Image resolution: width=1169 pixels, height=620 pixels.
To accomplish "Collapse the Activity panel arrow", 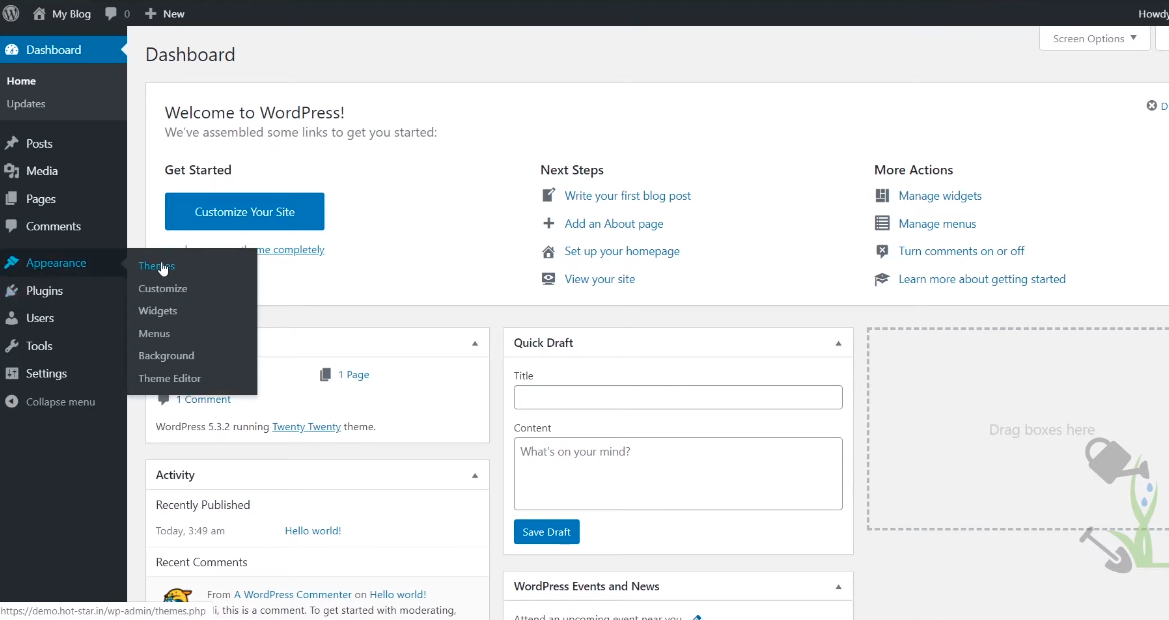I will click(474, 475).
